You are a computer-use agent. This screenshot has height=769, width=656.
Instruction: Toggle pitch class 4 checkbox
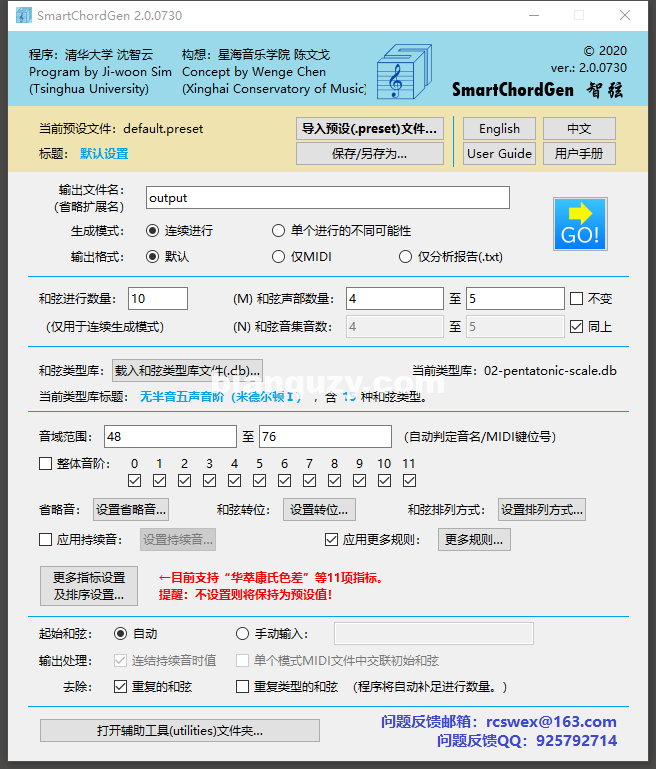[x=234, y=481]
